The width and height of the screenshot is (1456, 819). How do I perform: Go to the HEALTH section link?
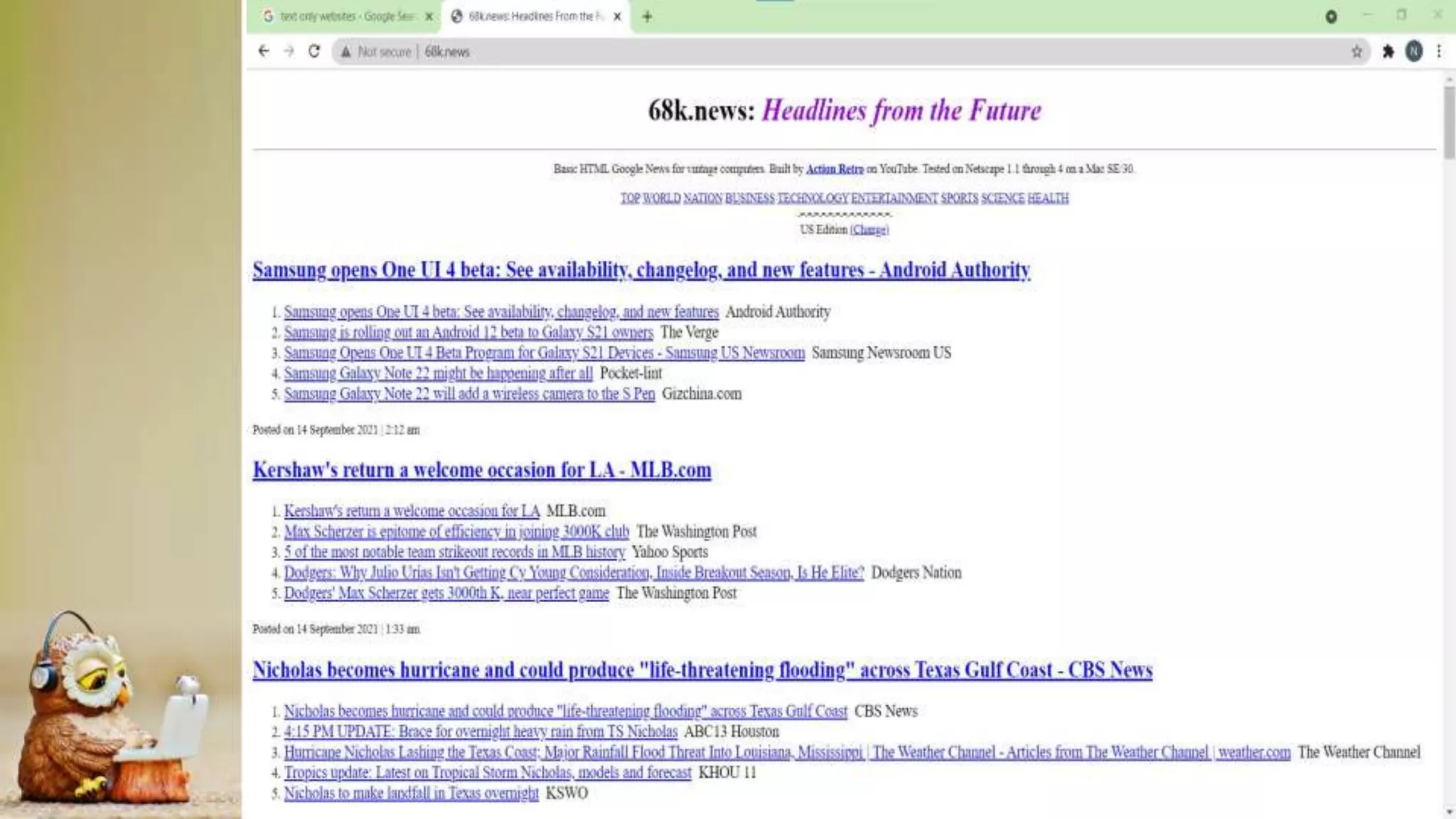1047,198
